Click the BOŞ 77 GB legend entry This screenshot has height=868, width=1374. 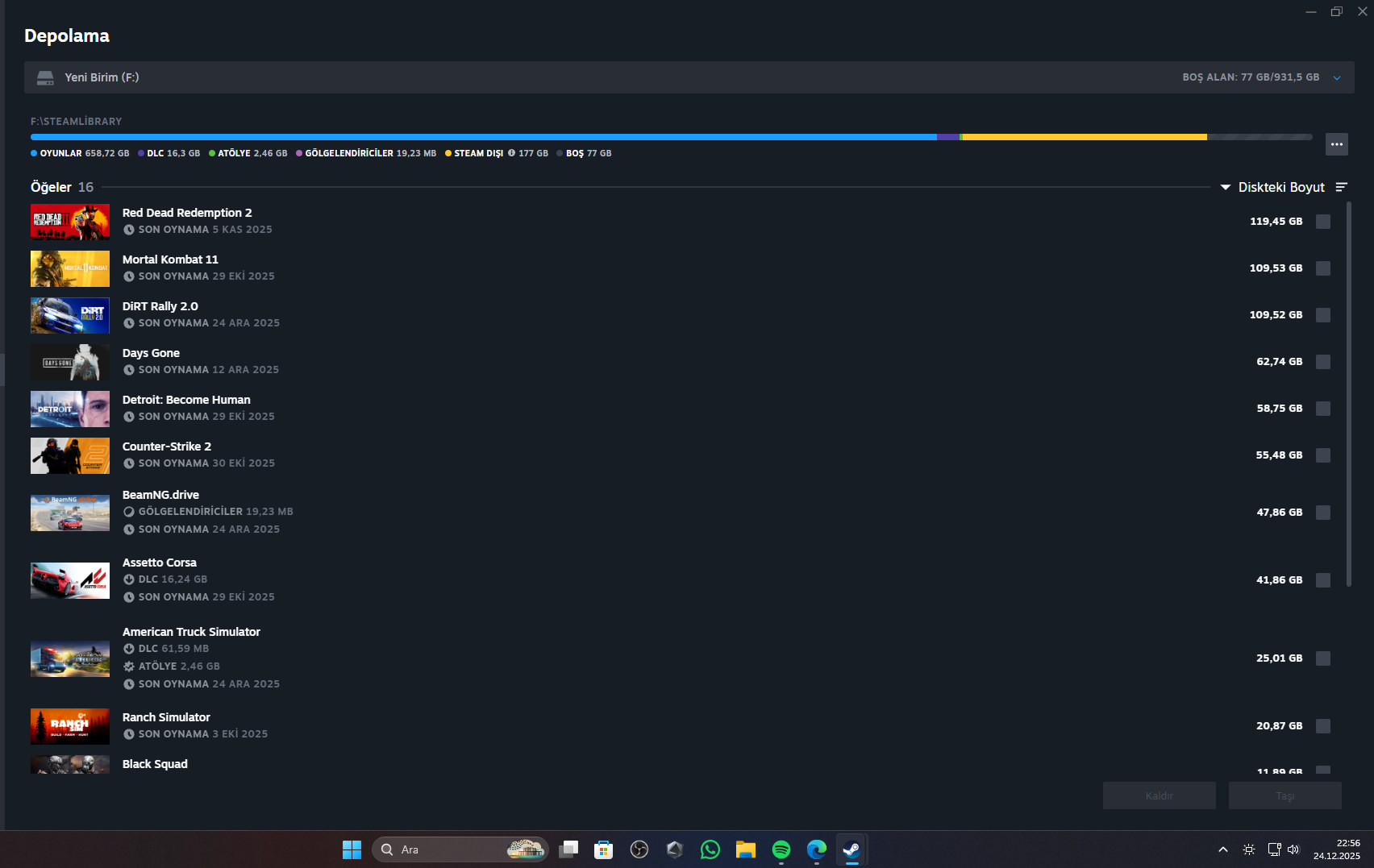tap(584, 153)
